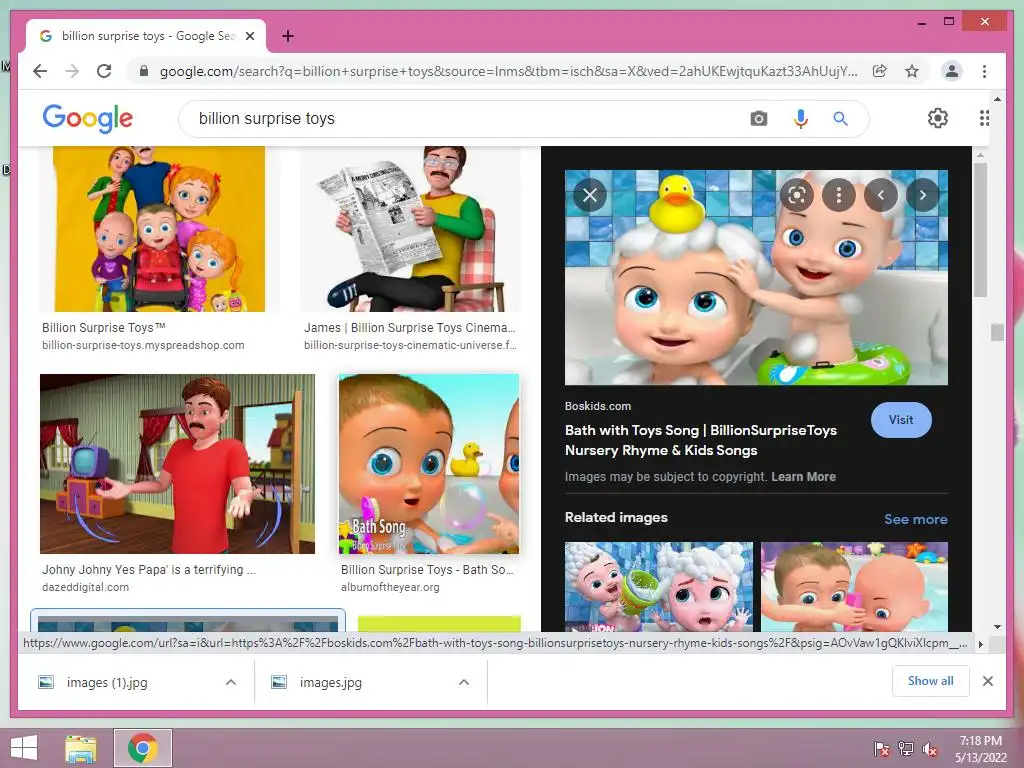Click the page scroll down arrow
1024x768 pixels.
click(x=997, y=627)
